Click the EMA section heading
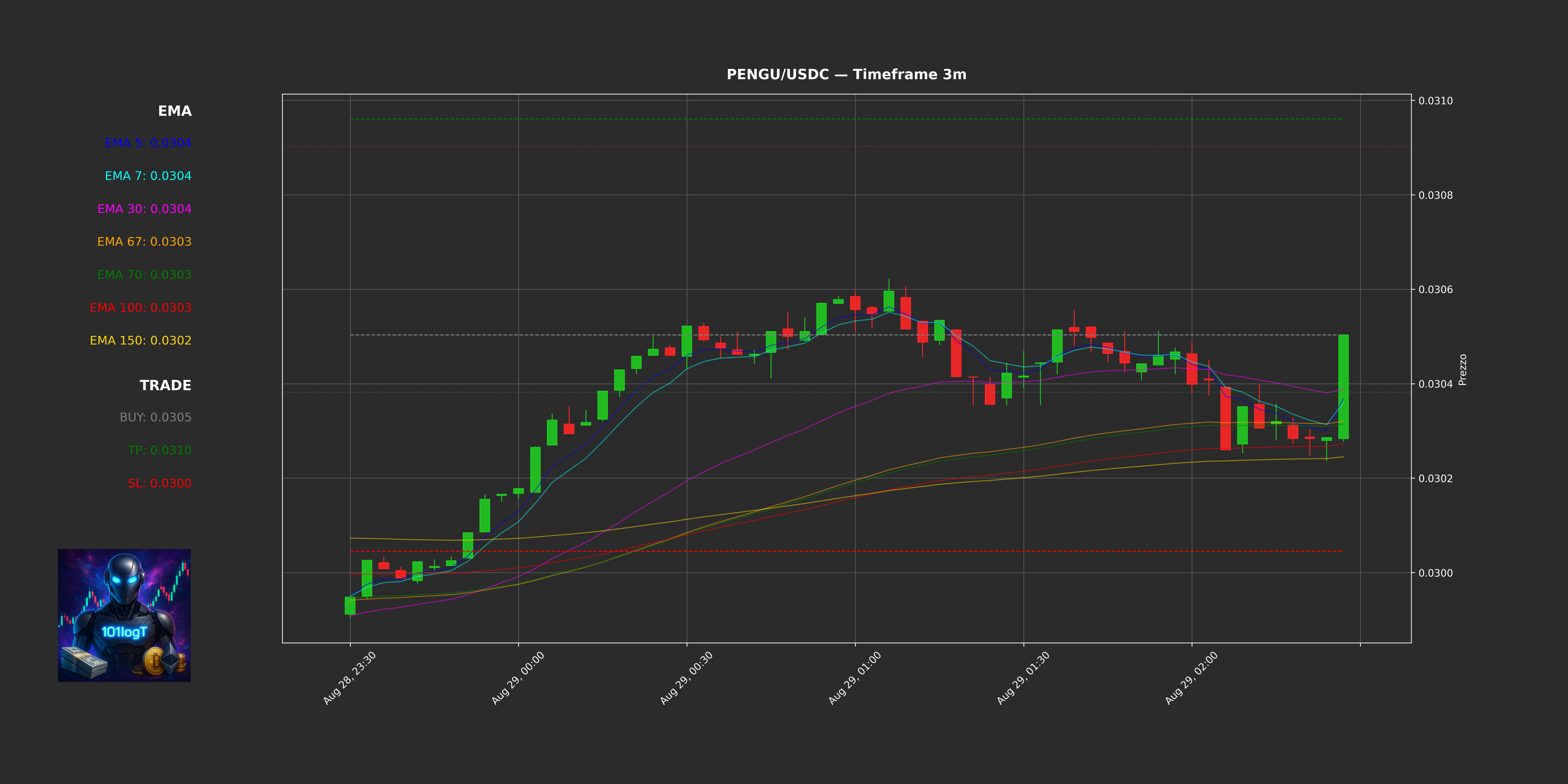Screen dimensions: 1568x784 (175, 111)
